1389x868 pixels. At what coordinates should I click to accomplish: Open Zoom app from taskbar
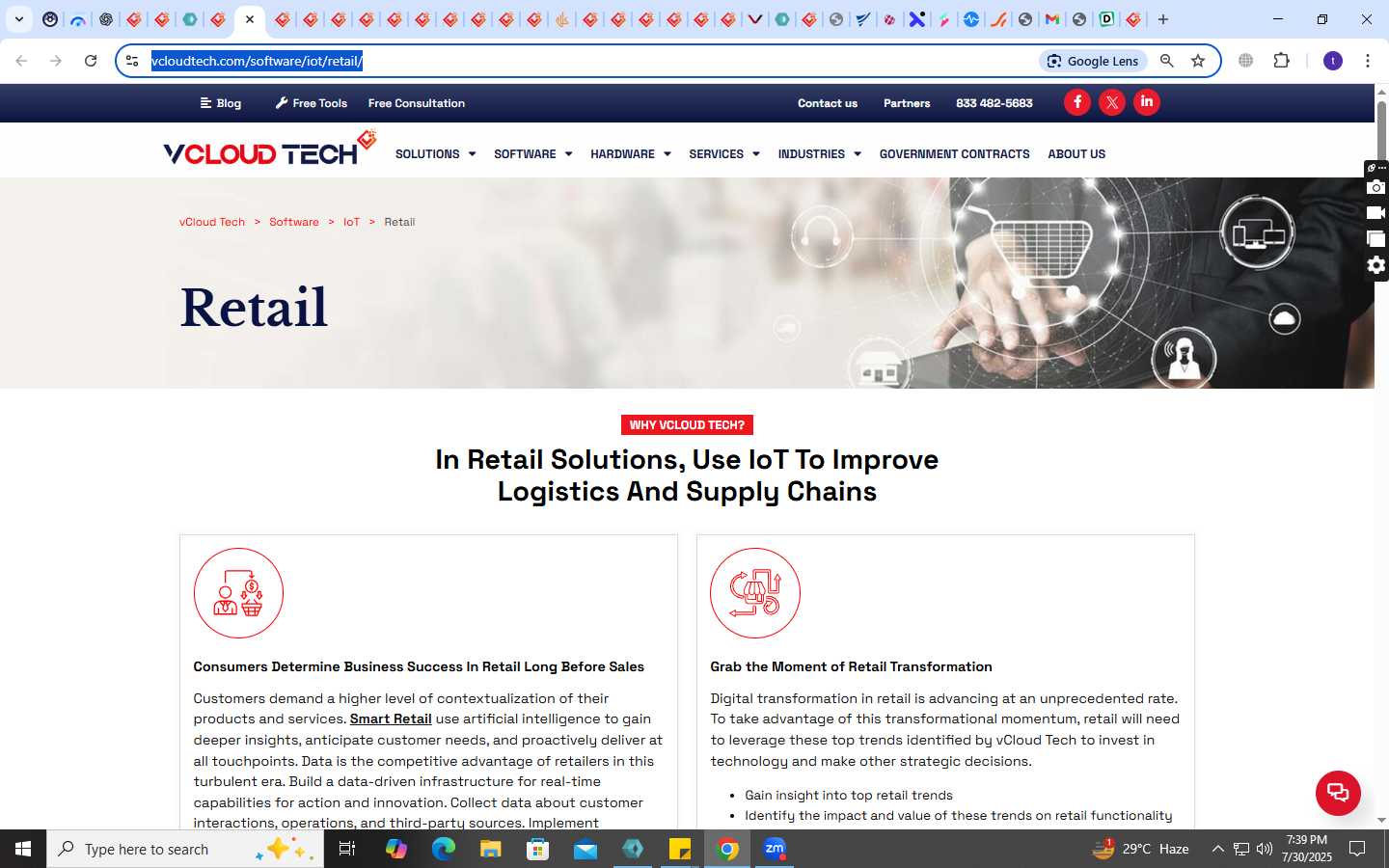(x=775, y=849)
